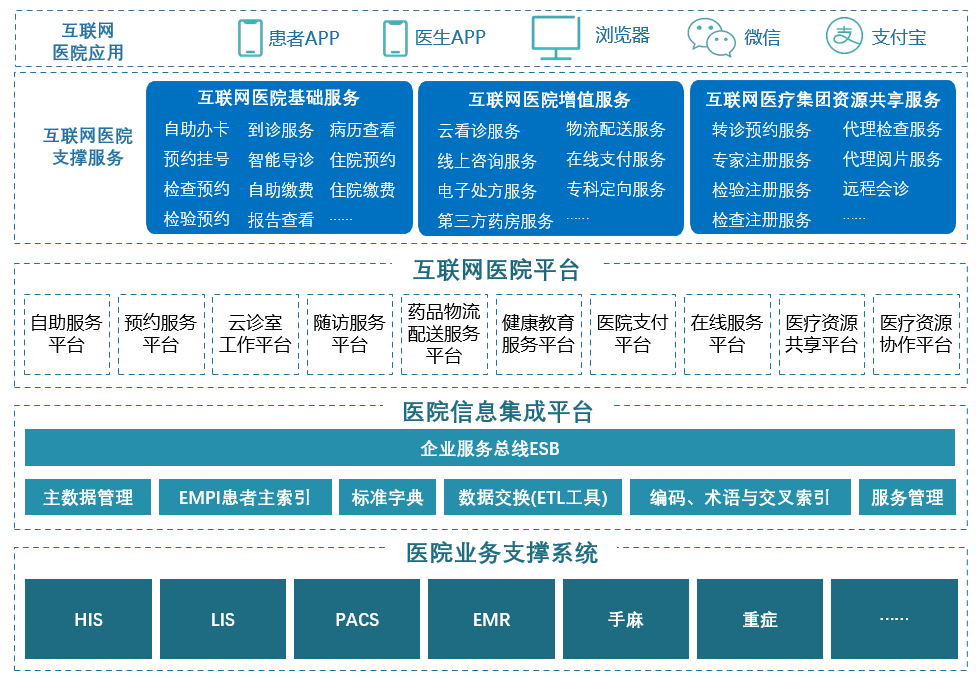Select 检查注册服务 item
977x679 pixels.
tap(761, 220)
